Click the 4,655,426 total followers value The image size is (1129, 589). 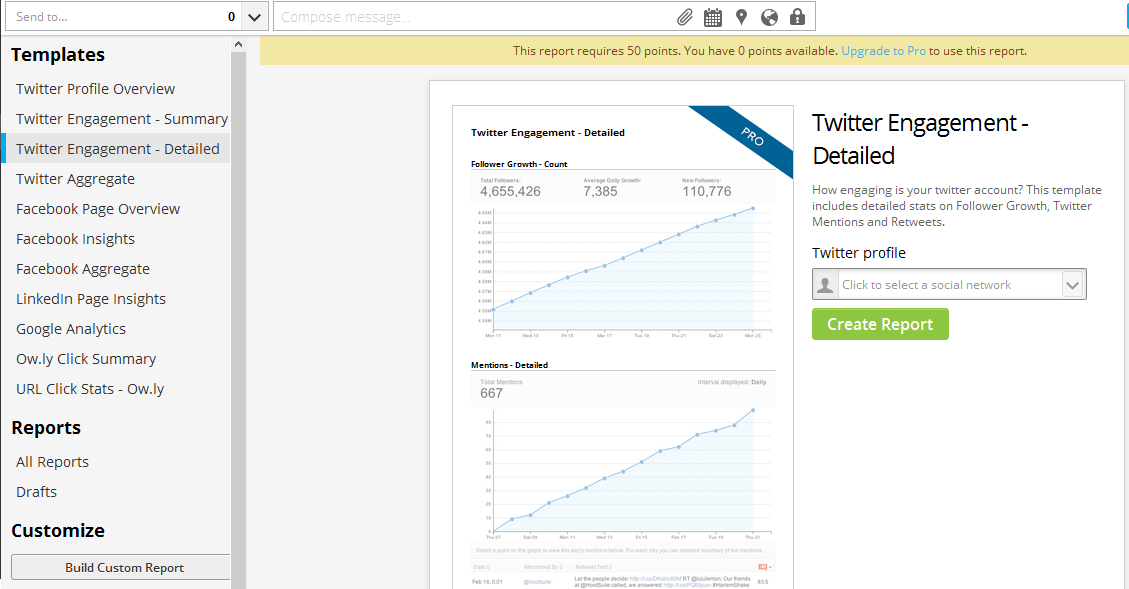(510, 191)
